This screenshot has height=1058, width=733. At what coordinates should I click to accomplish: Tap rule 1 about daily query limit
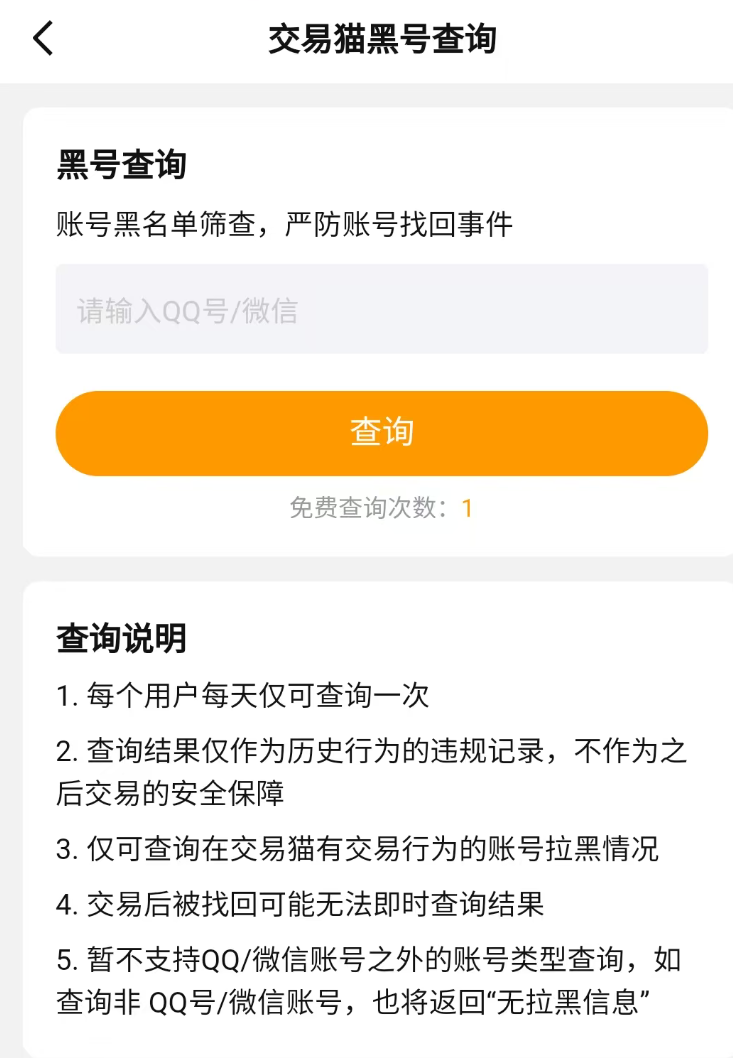[x=243, y=695]
